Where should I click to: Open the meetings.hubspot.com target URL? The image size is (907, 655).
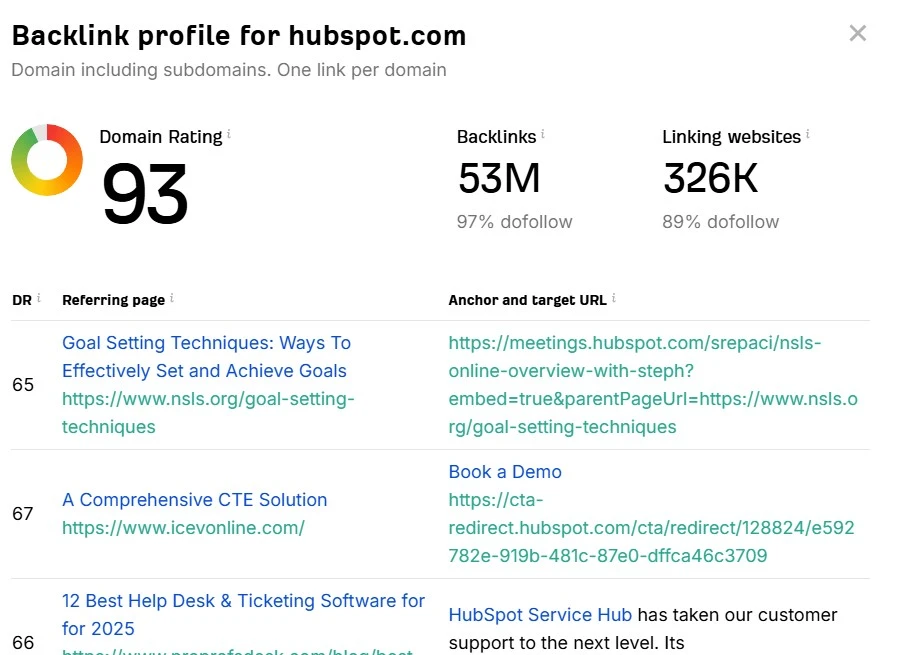tap(652, 385)
